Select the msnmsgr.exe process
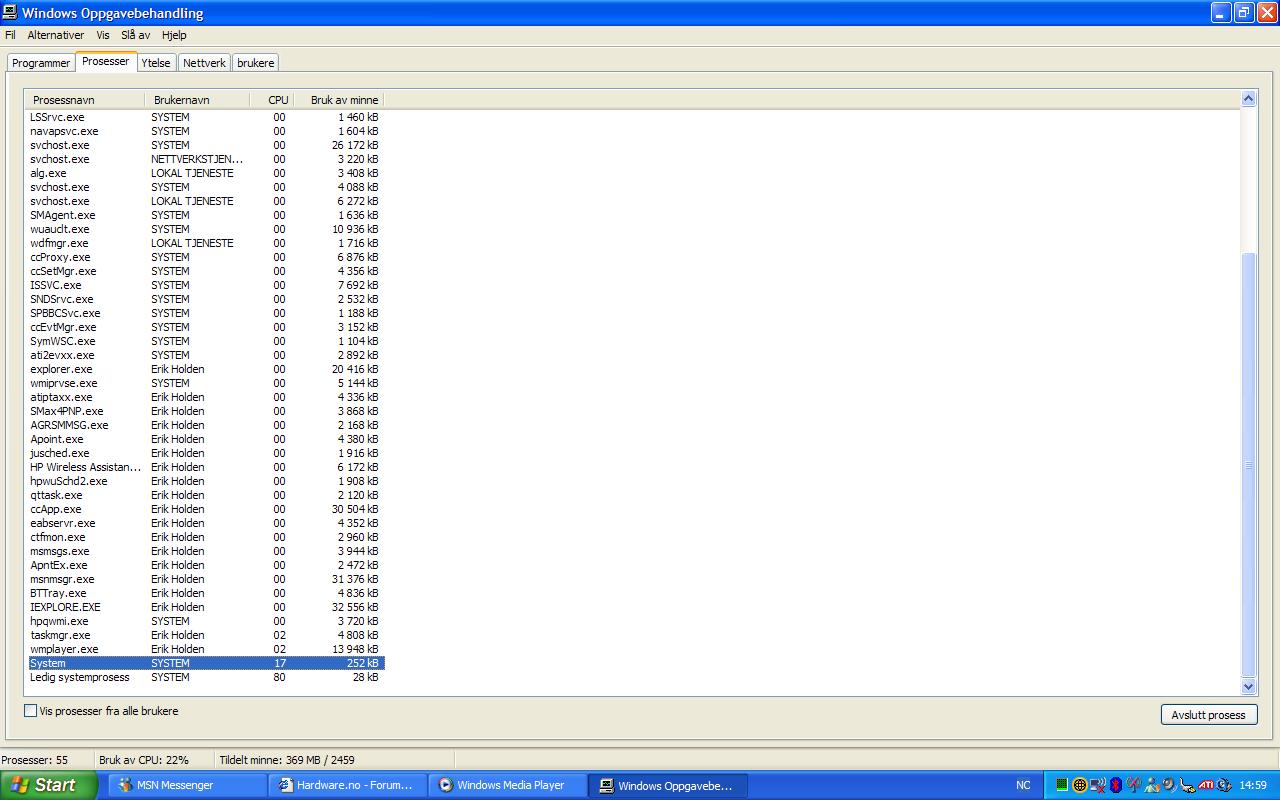This screenshot has height=800, width=1280. click(x=206, y=579)
